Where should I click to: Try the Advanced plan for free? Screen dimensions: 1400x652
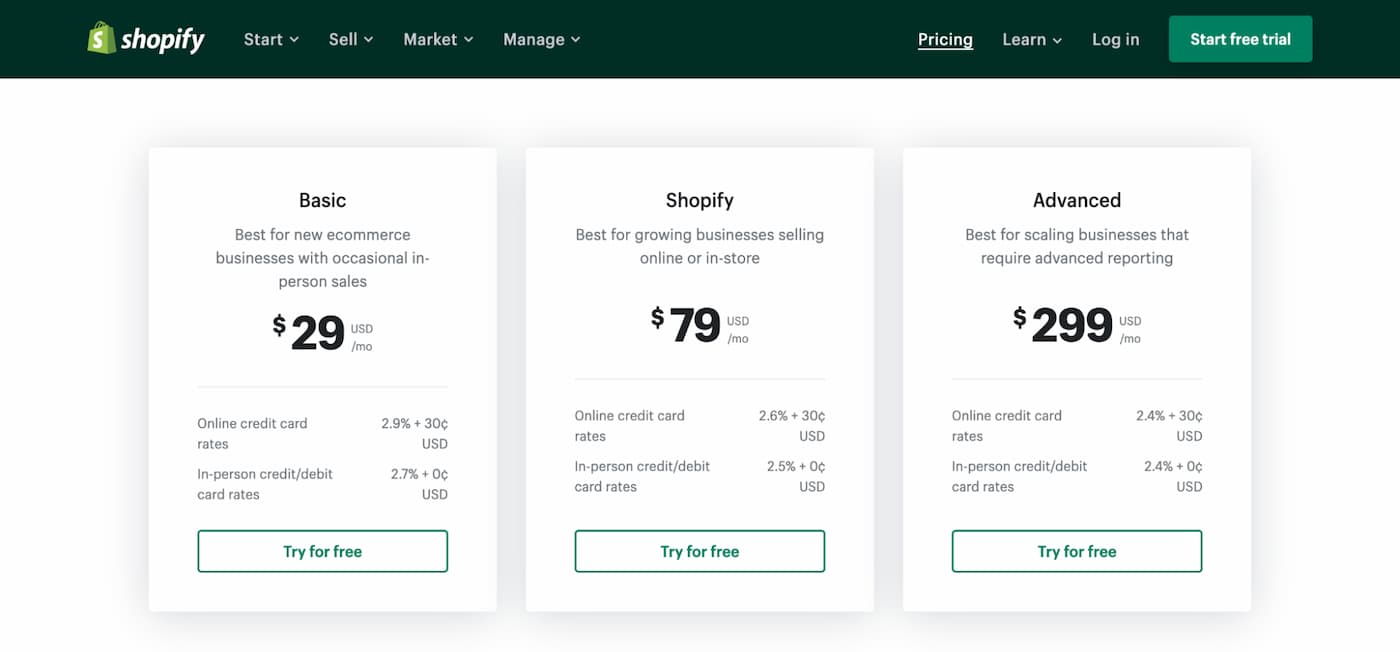pyautogui.click(x=1076, y=551)
